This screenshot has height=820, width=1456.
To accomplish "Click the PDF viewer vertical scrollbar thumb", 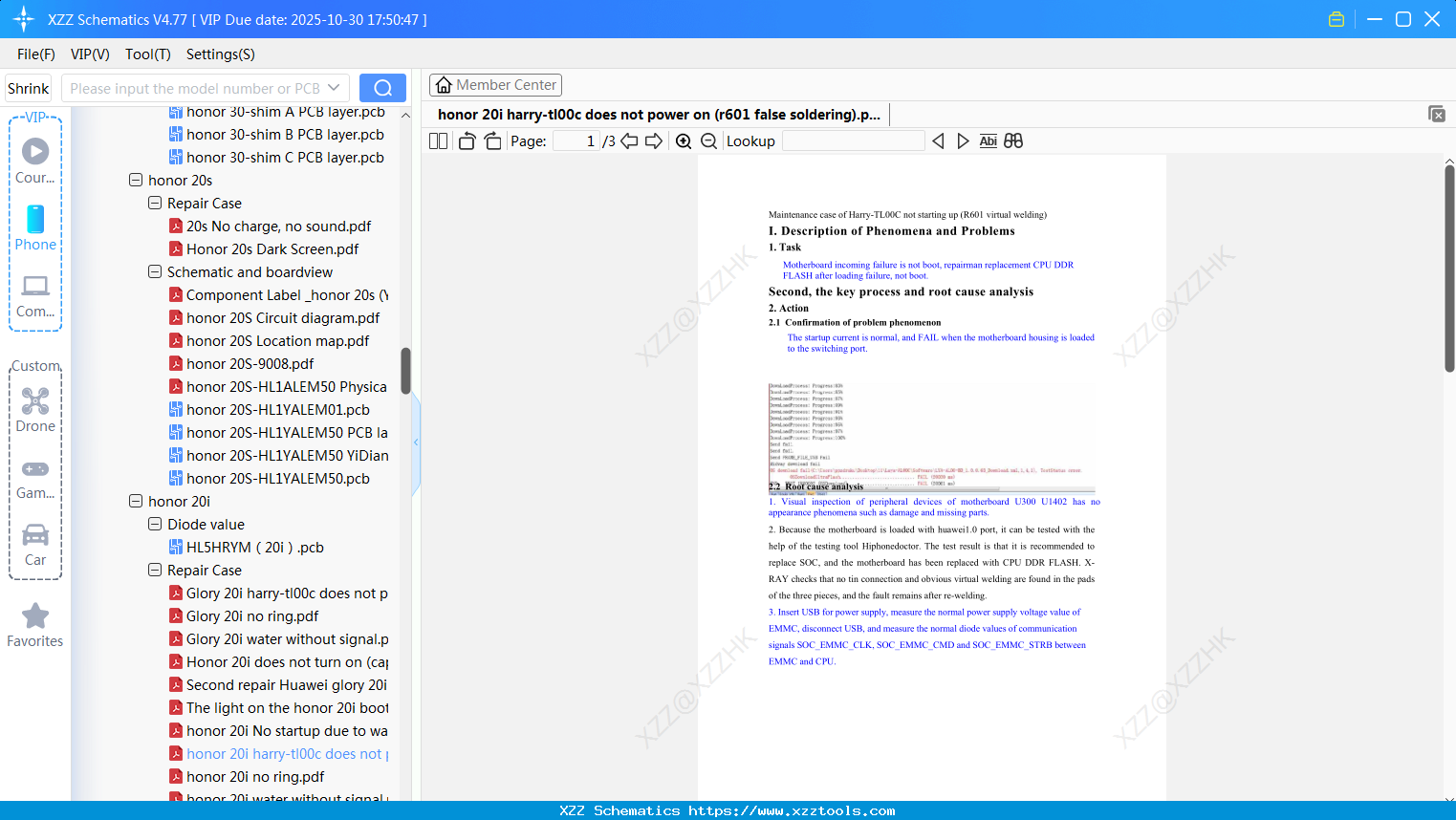I will (x=1449, y=269).
